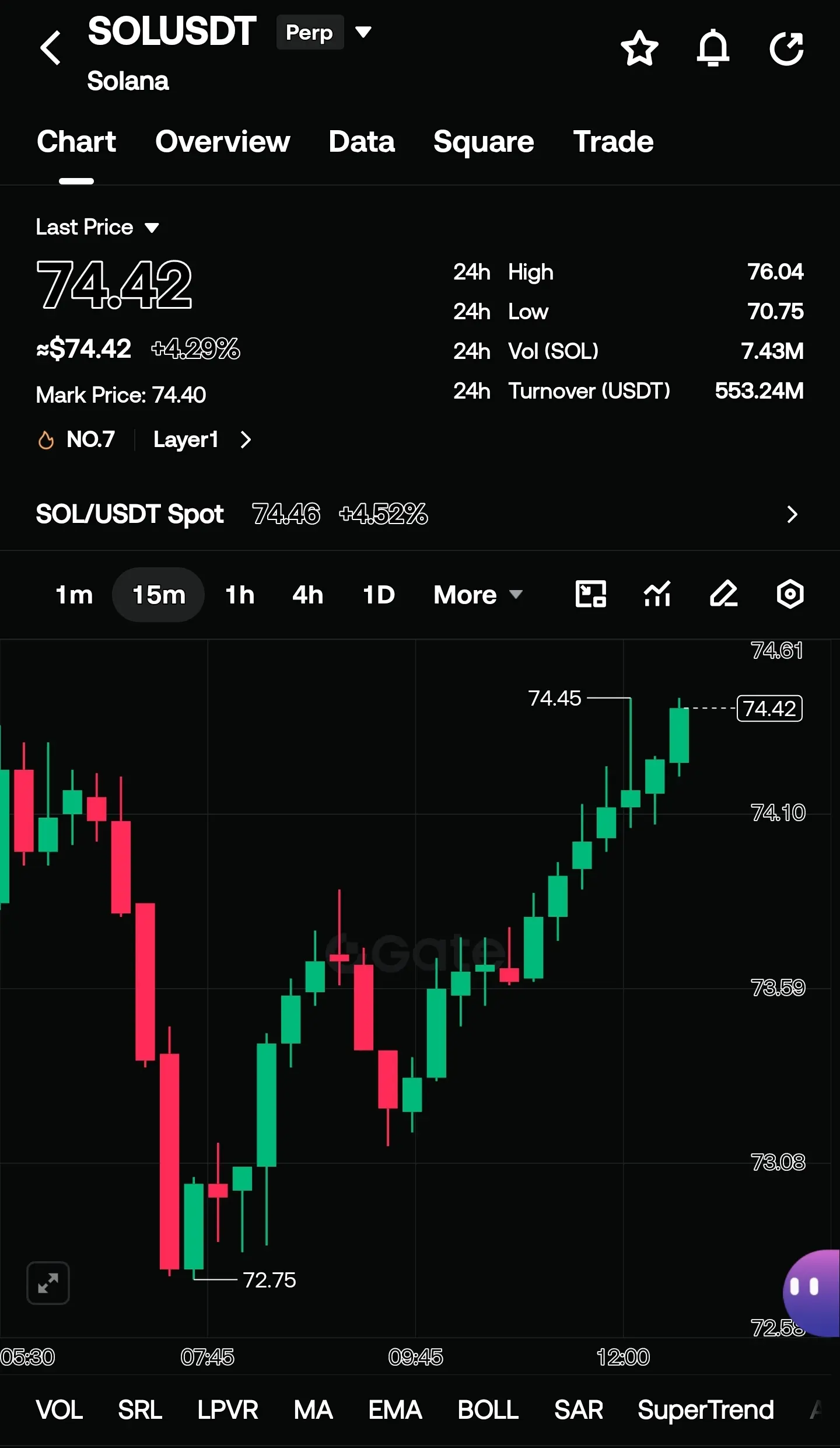Switch to the Overview tab
The image size is (840, 1448).
coord(222,142)
